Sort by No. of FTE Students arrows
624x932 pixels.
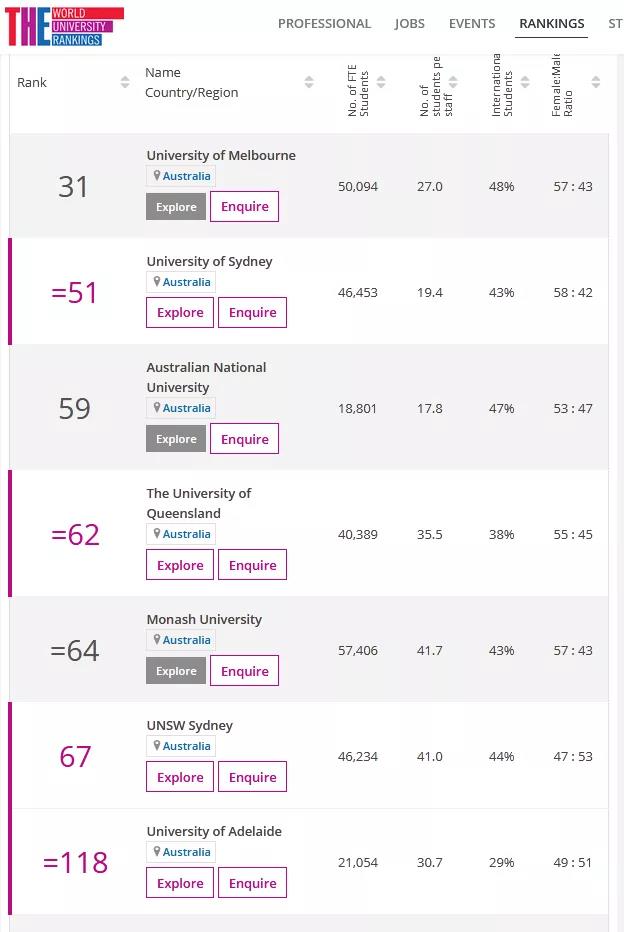point(381,82)
